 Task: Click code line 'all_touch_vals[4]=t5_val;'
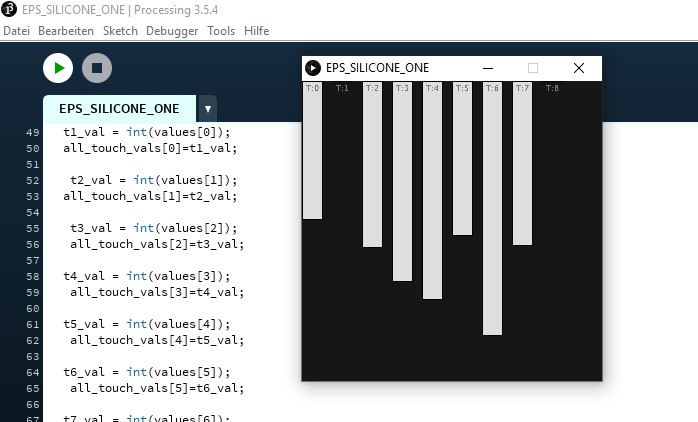[x=157, y=341]
